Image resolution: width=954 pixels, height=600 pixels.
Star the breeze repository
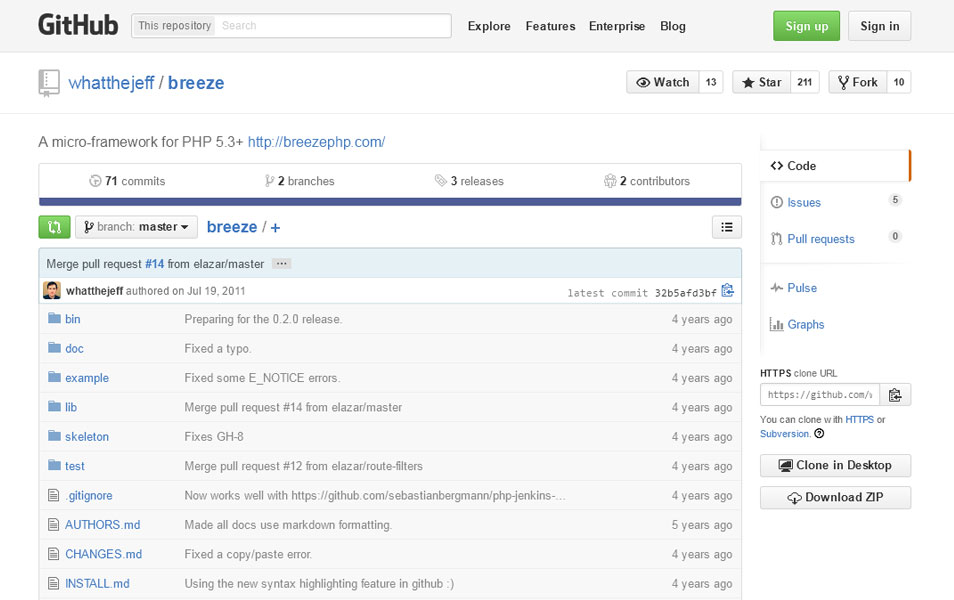pyautogui.click(x=761, y=82)
